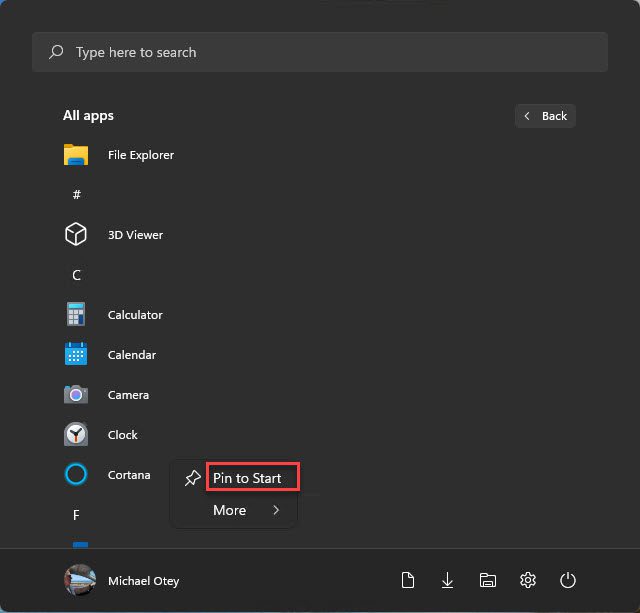This screenshot has width=640, height=613.
Task: Open the Downloads arrow icon in the footer
Action: click(448, 580)
